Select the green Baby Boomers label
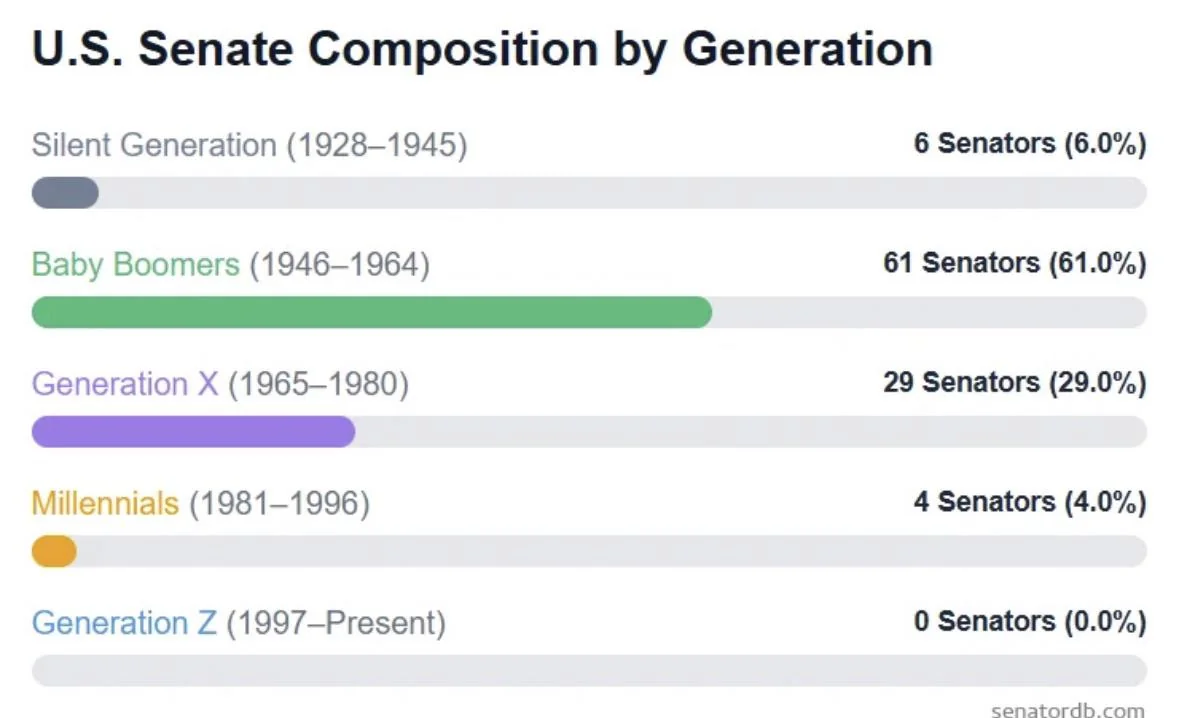 click(136, 265)
